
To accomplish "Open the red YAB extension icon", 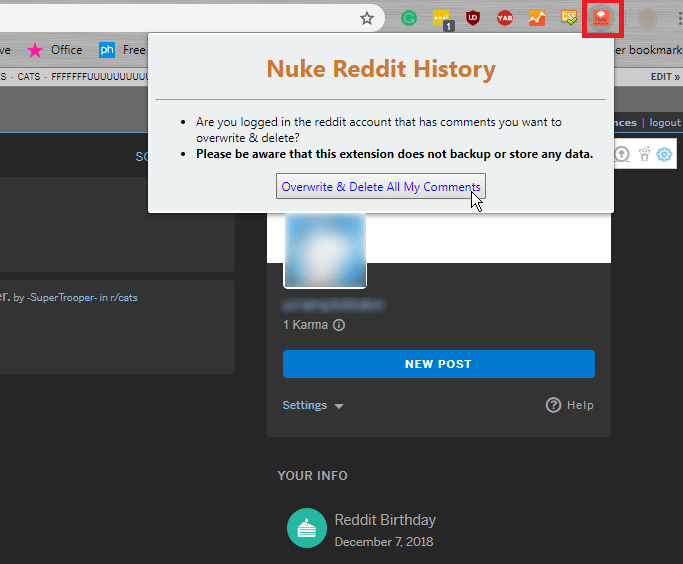I will 505,18.
